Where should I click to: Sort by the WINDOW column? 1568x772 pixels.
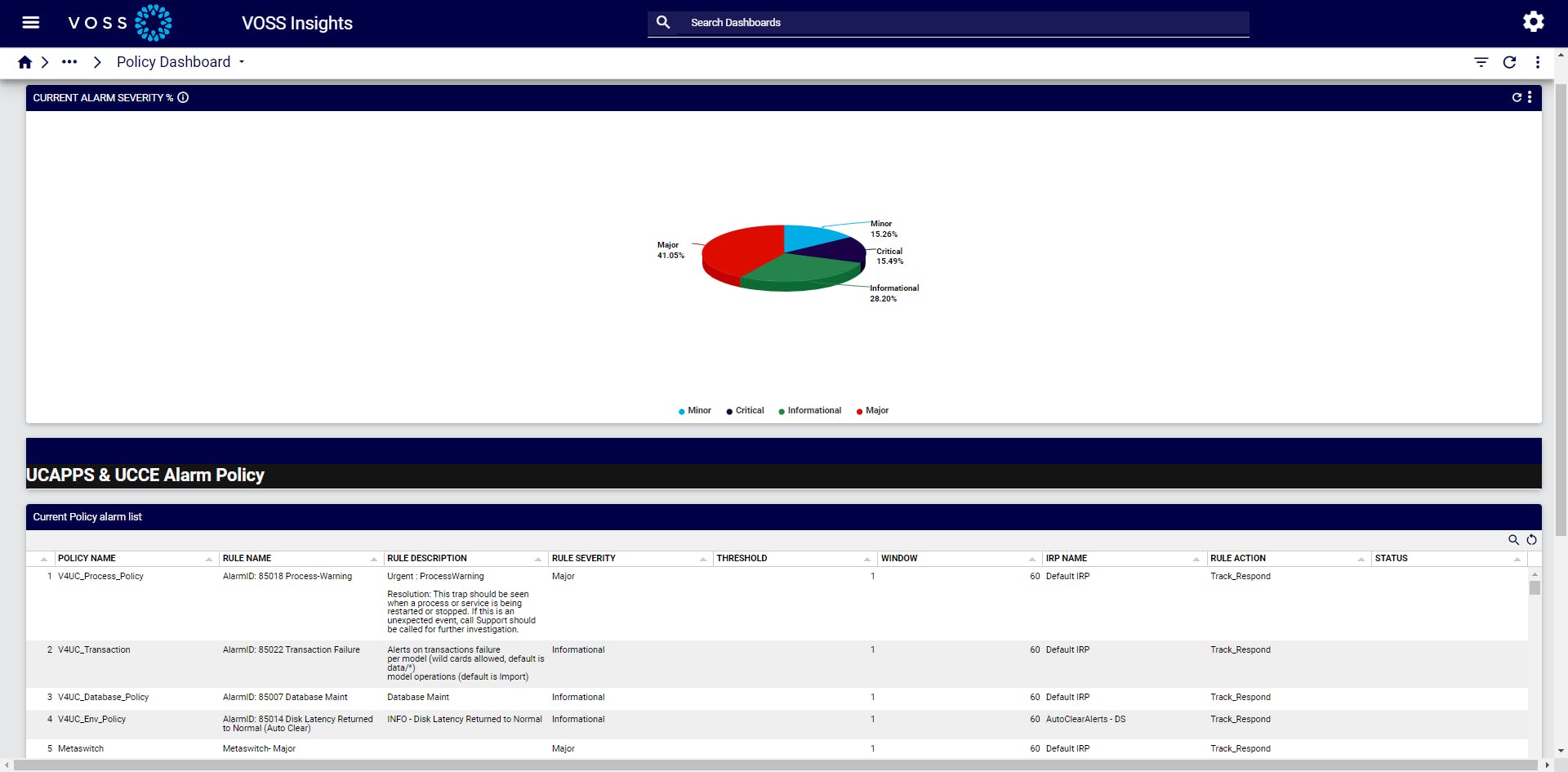tap(959, 559)
